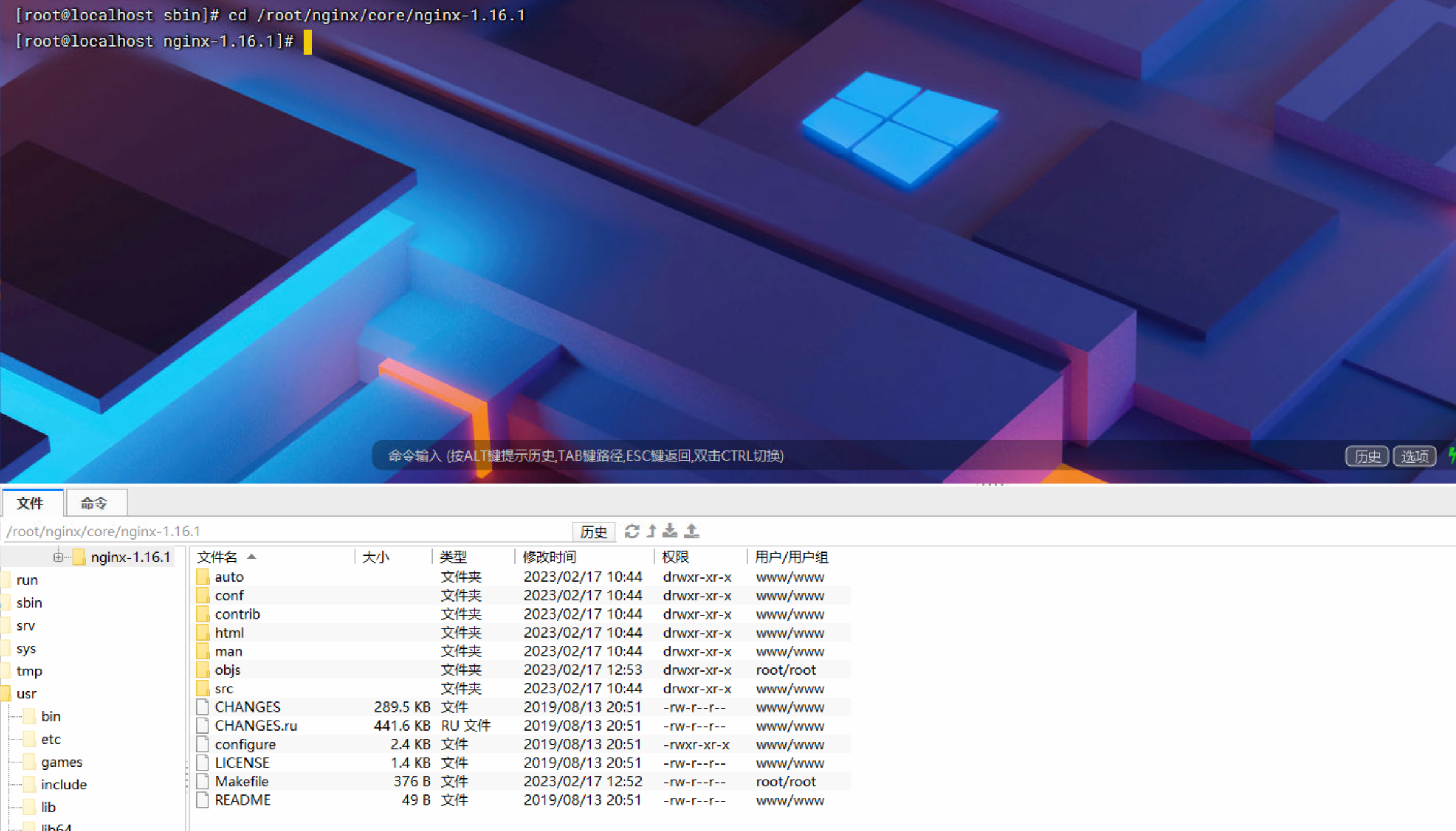Expand the lib64 folder in the sidebar tree

(x=55, y=827)
